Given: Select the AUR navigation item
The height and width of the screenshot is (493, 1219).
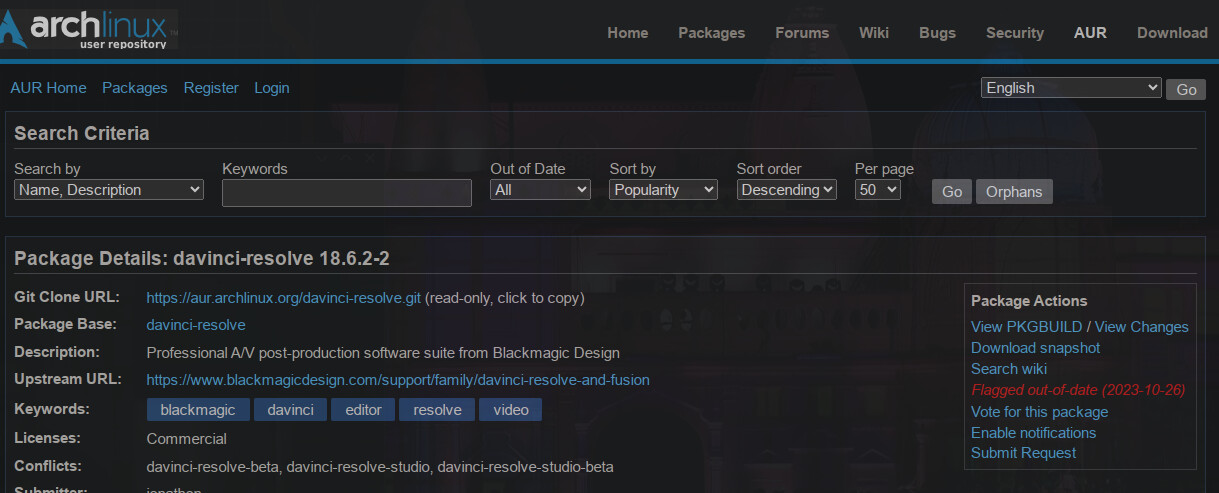Looking at the screenshot, I should 1090,33.
